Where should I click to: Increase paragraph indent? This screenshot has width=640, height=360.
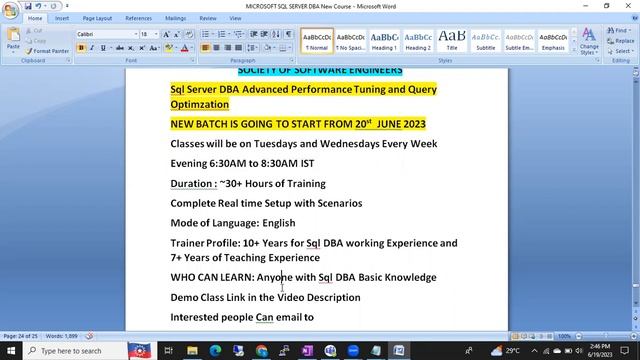coord(264,34)
